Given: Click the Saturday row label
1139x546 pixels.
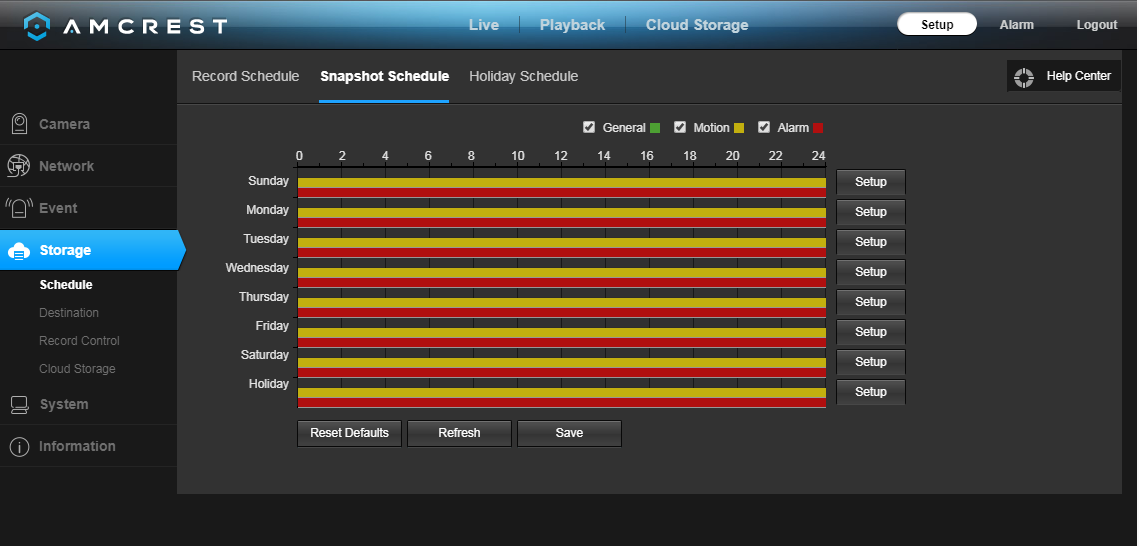Looking at the screenshot, I should click(x=265, y=355).
